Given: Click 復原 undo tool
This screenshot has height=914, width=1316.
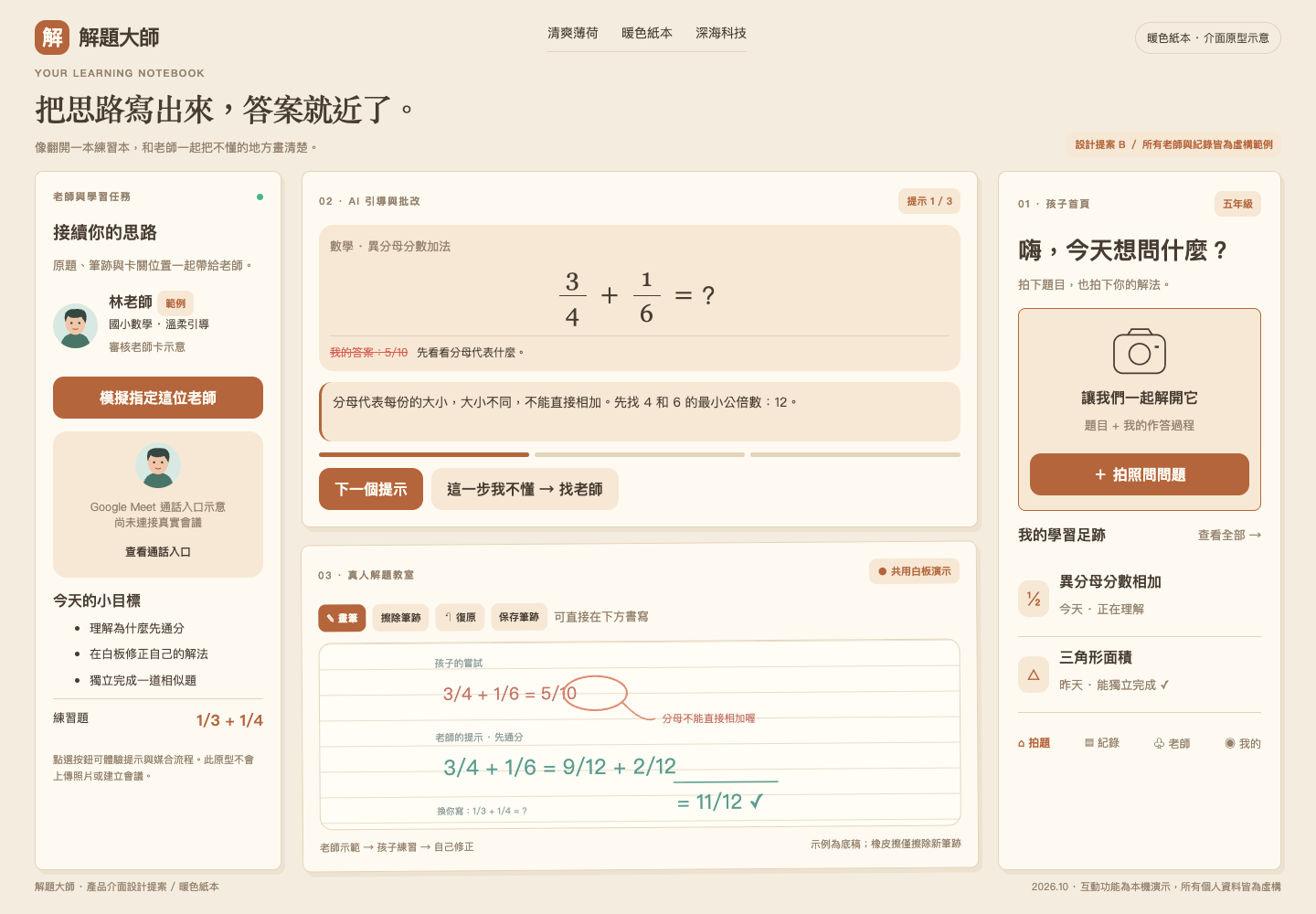Looking at the screenshot, I should coord(460,618).
